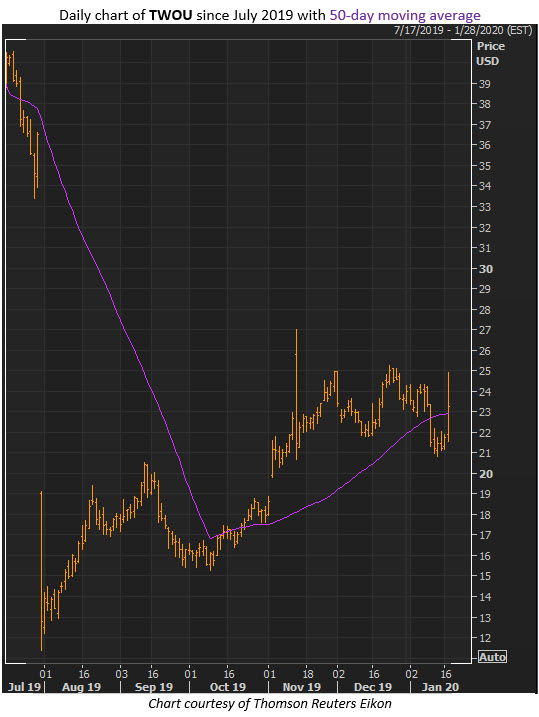Click the 13 price axis label
This screenshot has height=717, width=539.
485,617
